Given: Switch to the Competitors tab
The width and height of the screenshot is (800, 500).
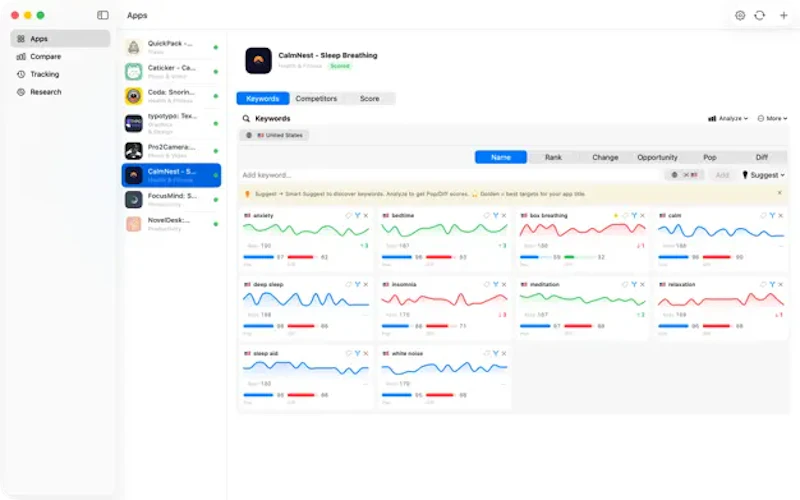Looking at the screenshot, I should (x=316, y=98).
